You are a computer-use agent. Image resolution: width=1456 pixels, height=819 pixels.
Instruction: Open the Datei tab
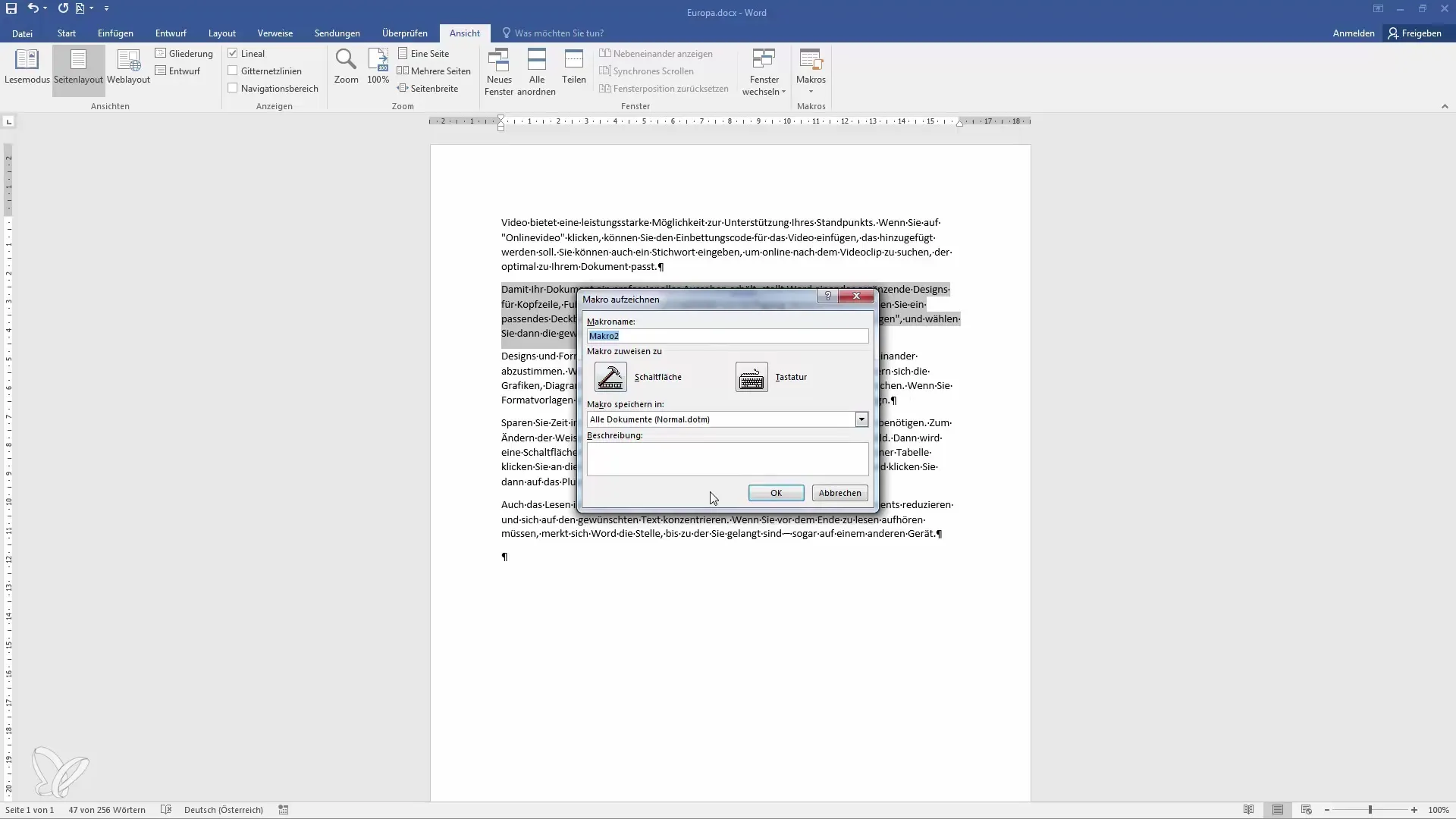click(22, 33)
